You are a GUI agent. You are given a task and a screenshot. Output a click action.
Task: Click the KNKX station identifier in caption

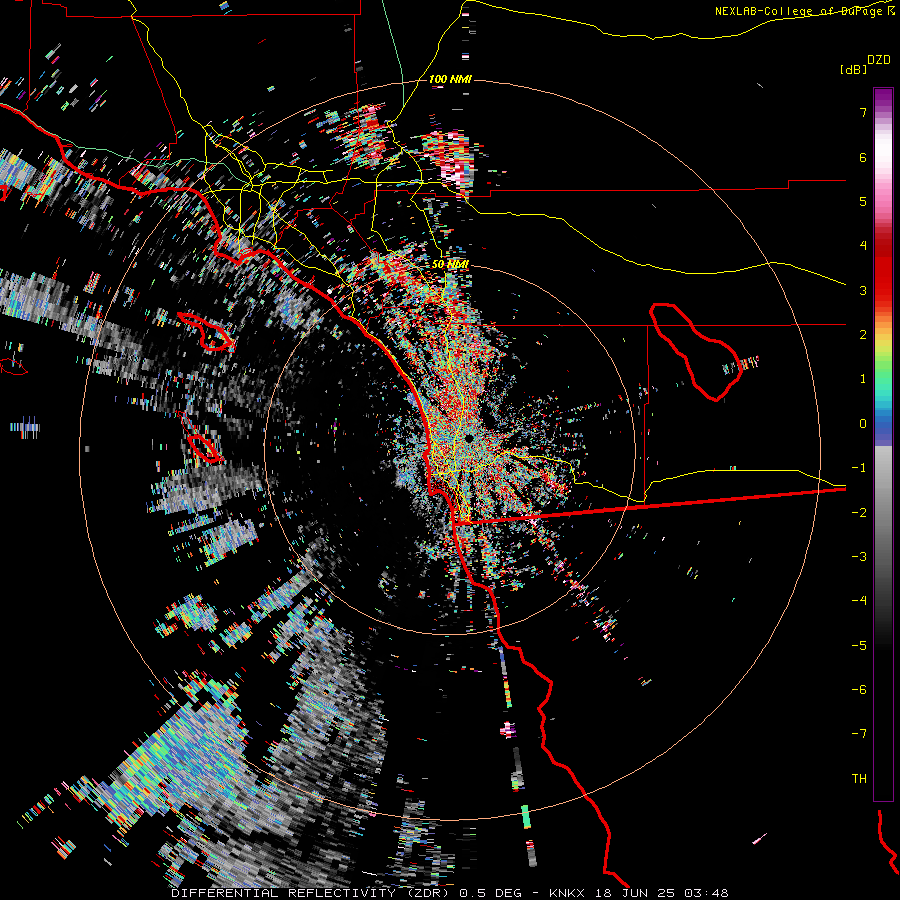(x=567, y=893)
